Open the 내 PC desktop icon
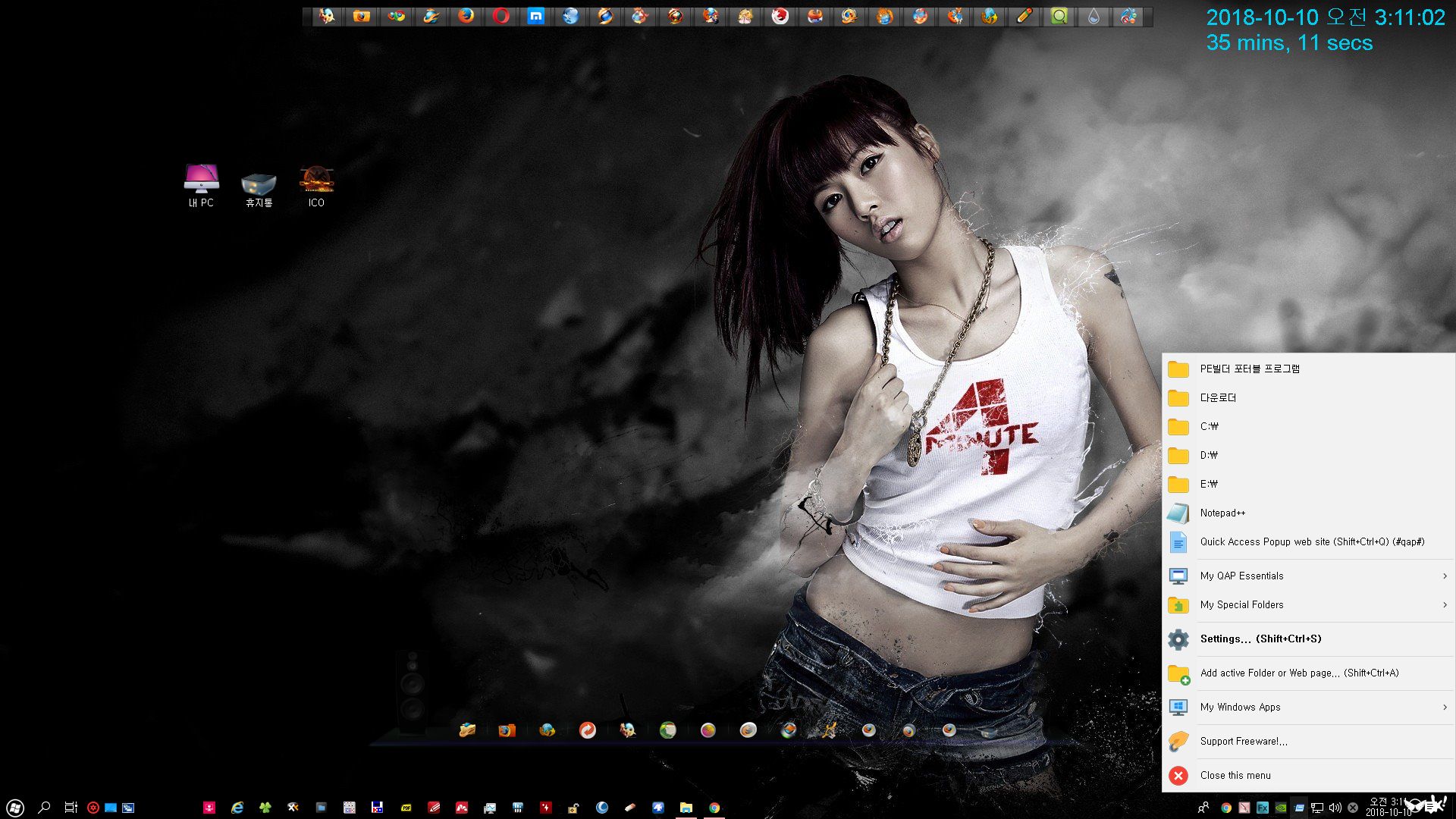 pyautogui.click(x=201, y=186)
